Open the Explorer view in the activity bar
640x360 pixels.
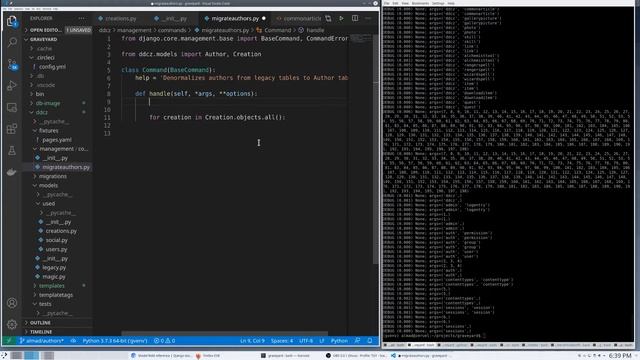click(12, 21)
